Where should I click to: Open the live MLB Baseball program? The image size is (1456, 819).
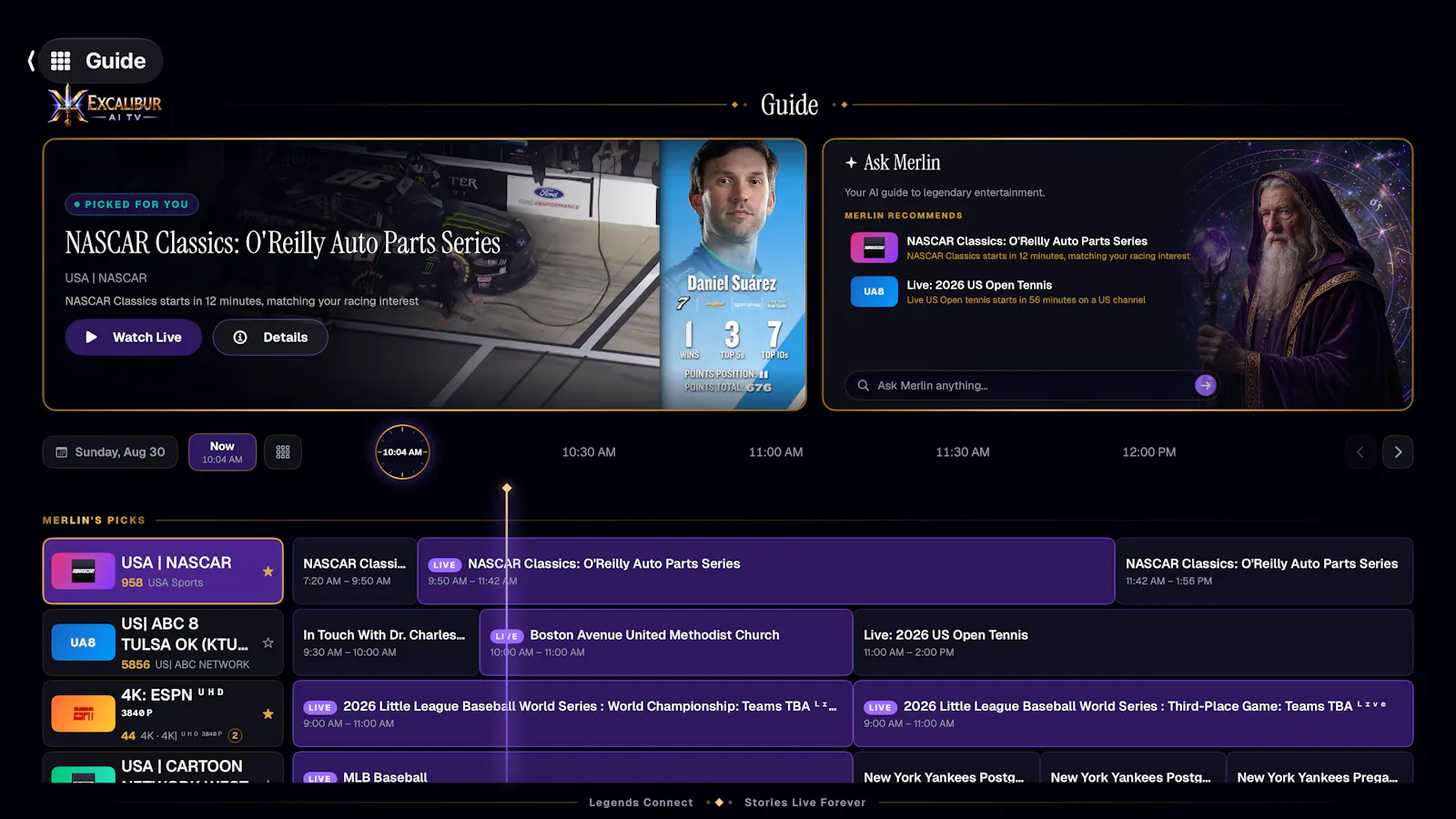pos(572,767)
